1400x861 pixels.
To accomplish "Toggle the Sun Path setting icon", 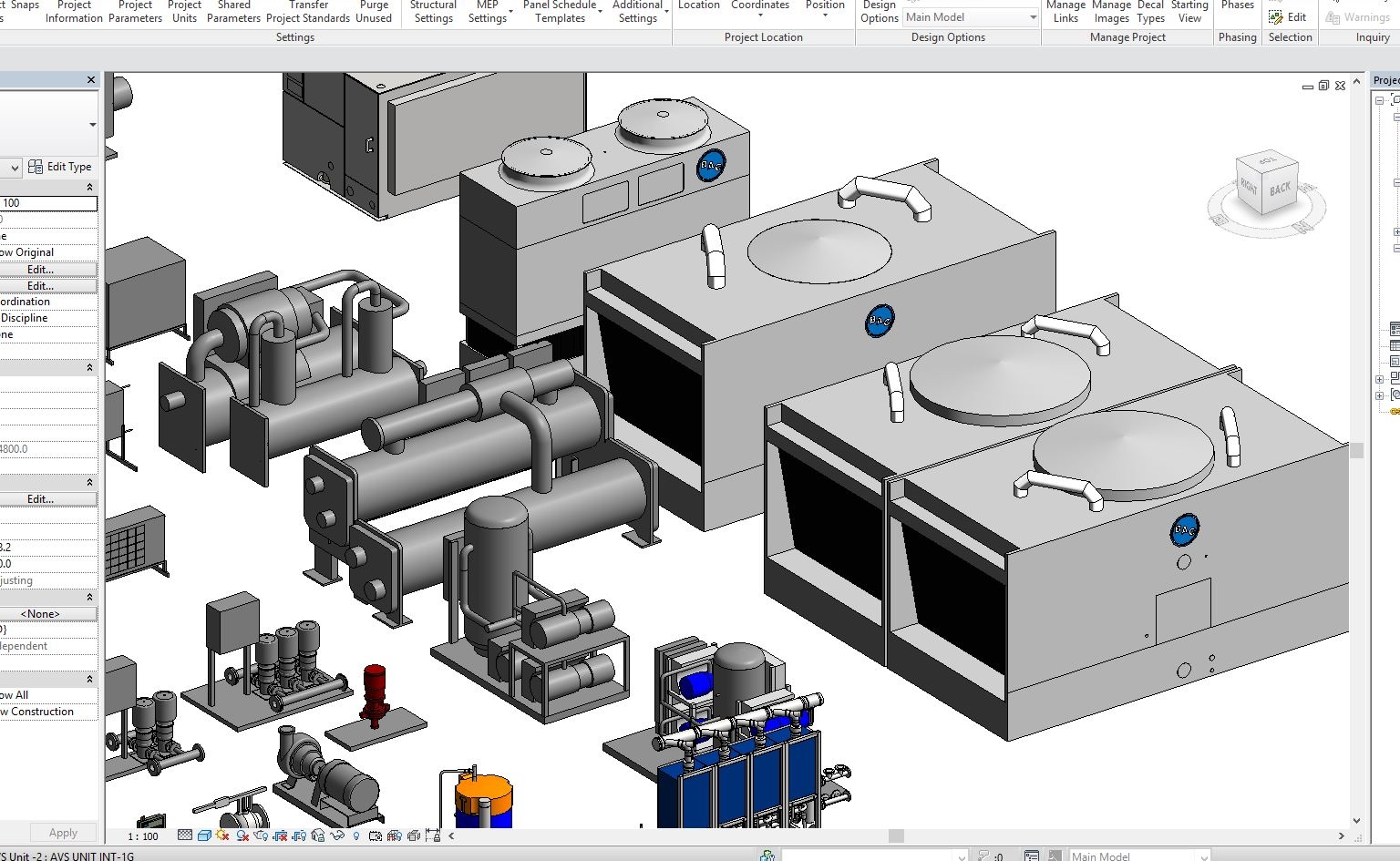I will (x=221, y=835).
